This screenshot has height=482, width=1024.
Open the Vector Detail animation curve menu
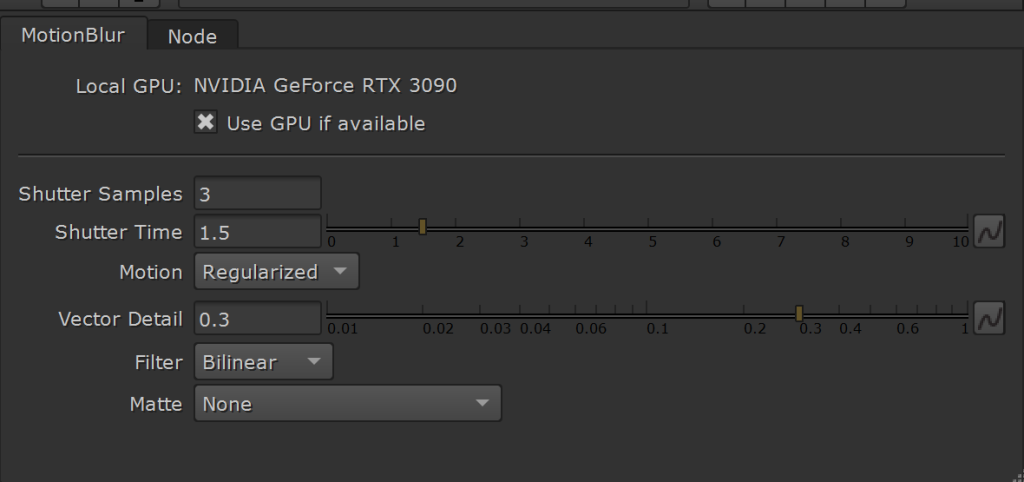pos(989,319)
